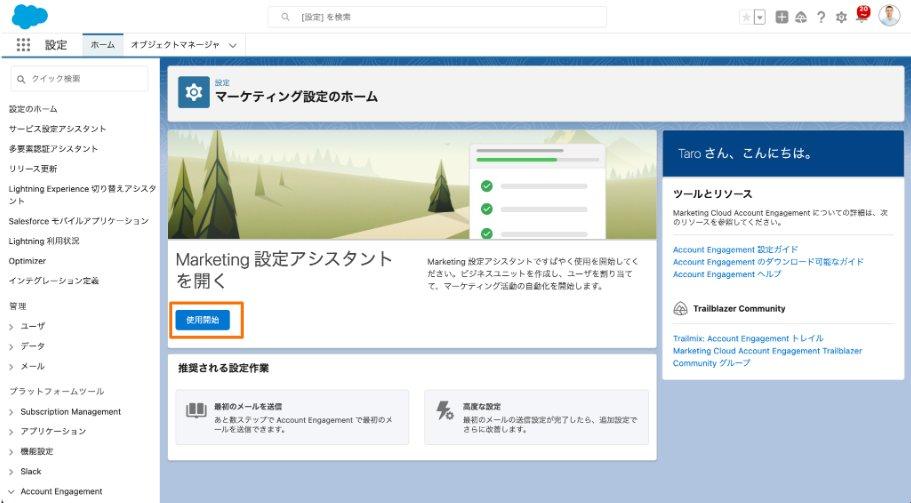Open the notifications bell icon

click(863, 15)
